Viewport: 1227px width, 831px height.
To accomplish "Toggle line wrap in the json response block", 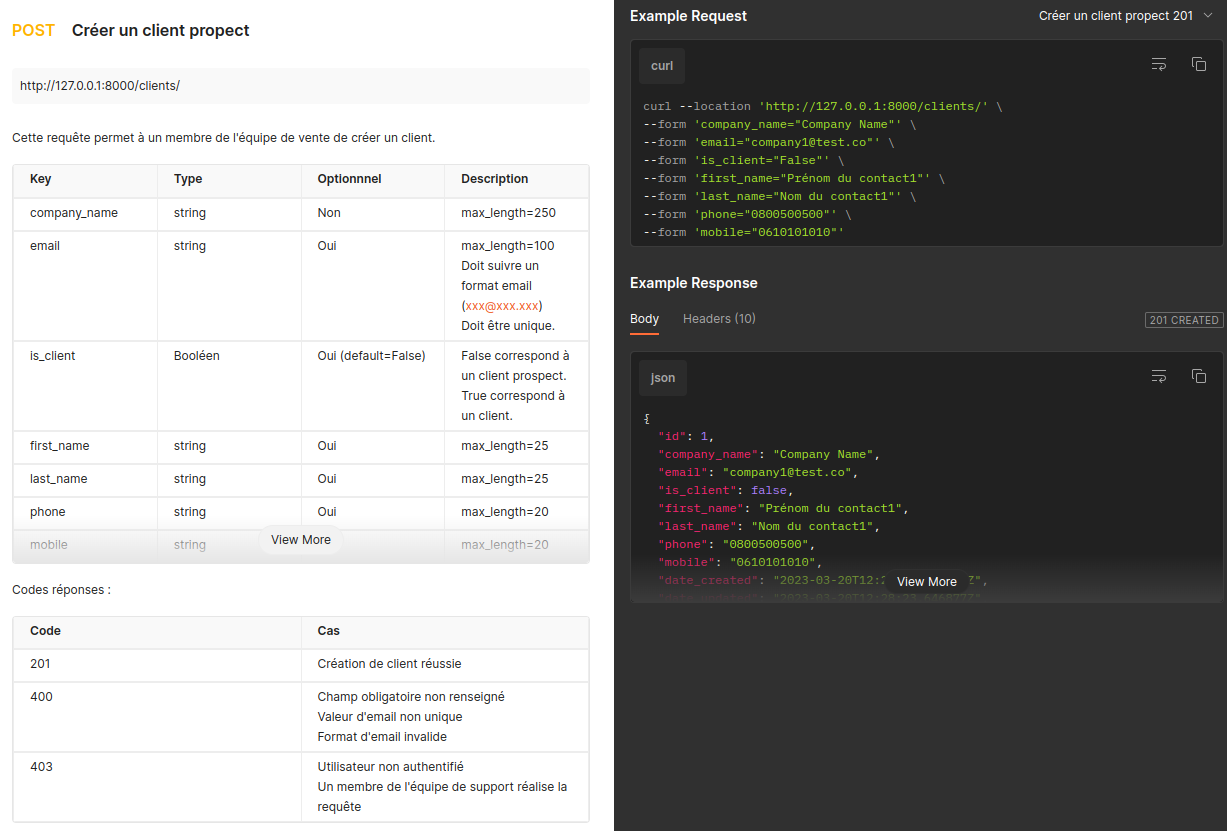I will [x=1159, y=377].
